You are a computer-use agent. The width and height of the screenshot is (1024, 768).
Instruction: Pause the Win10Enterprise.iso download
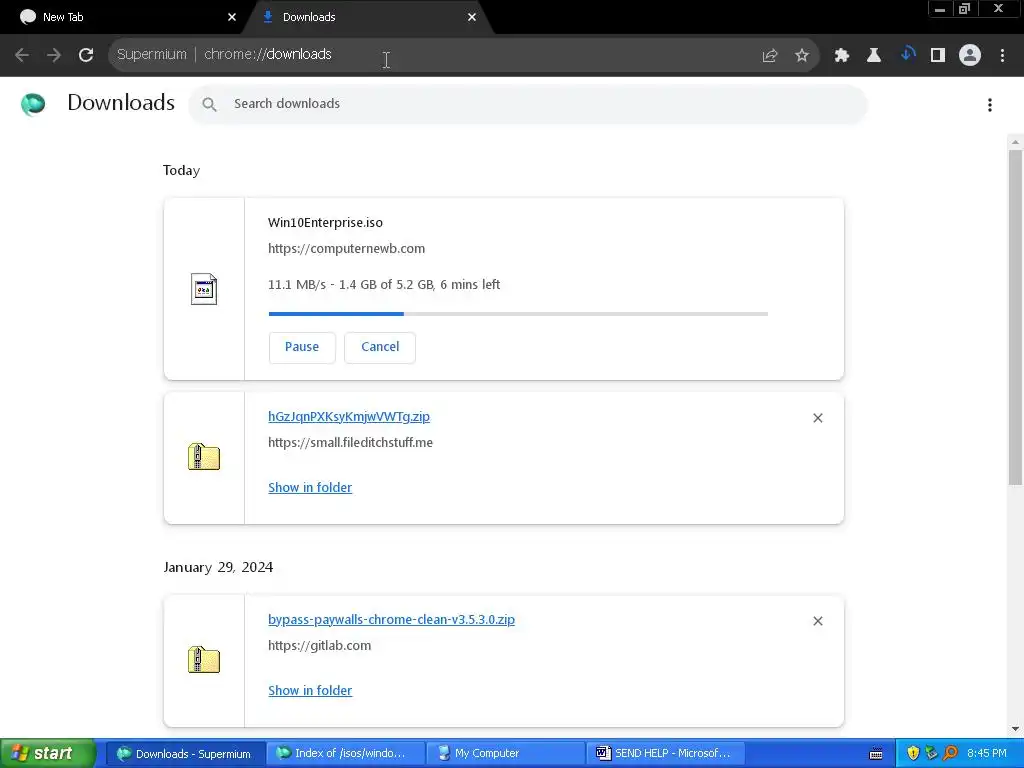tap(302, 347)
